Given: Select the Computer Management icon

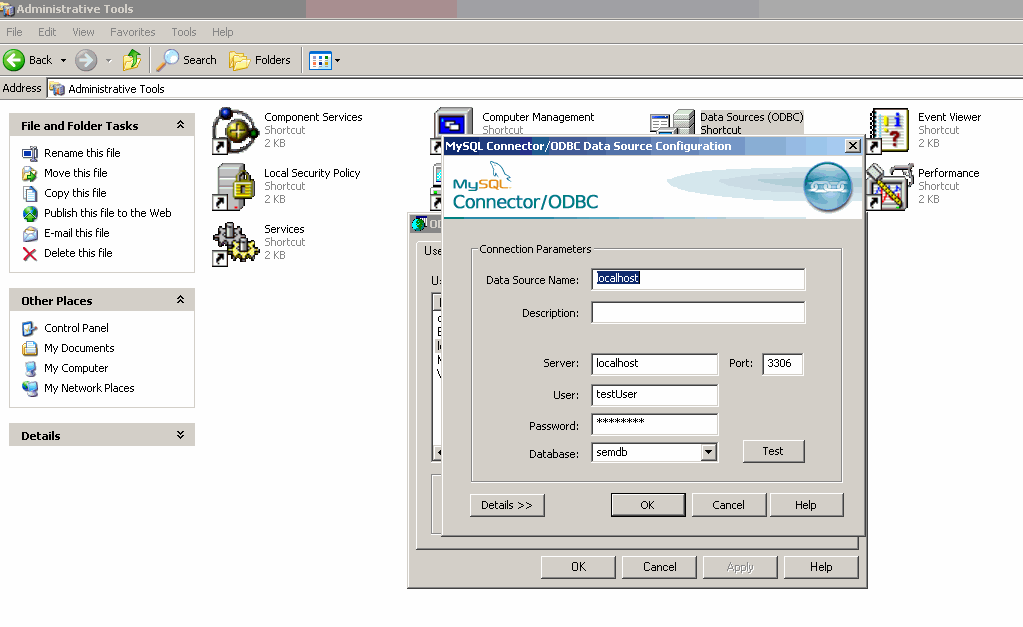Looking at the screenshot, I should click(x=453, y=121).
